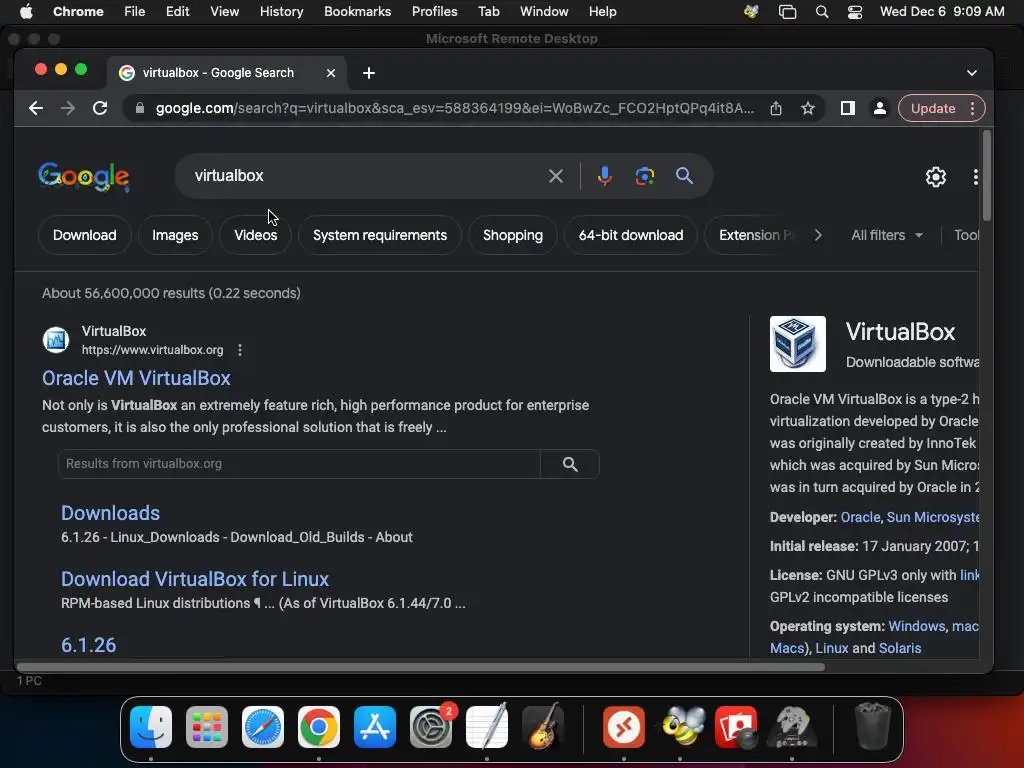Select the Shopping filter chip
Viewport: 1024px width, 768px height.
513,235
